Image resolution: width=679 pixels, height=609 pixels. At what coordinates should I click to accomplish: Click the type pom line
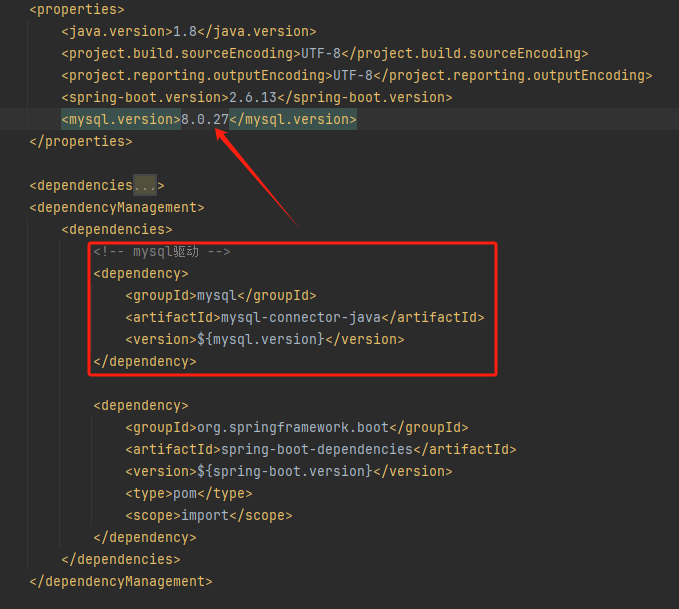pos(189,494)
